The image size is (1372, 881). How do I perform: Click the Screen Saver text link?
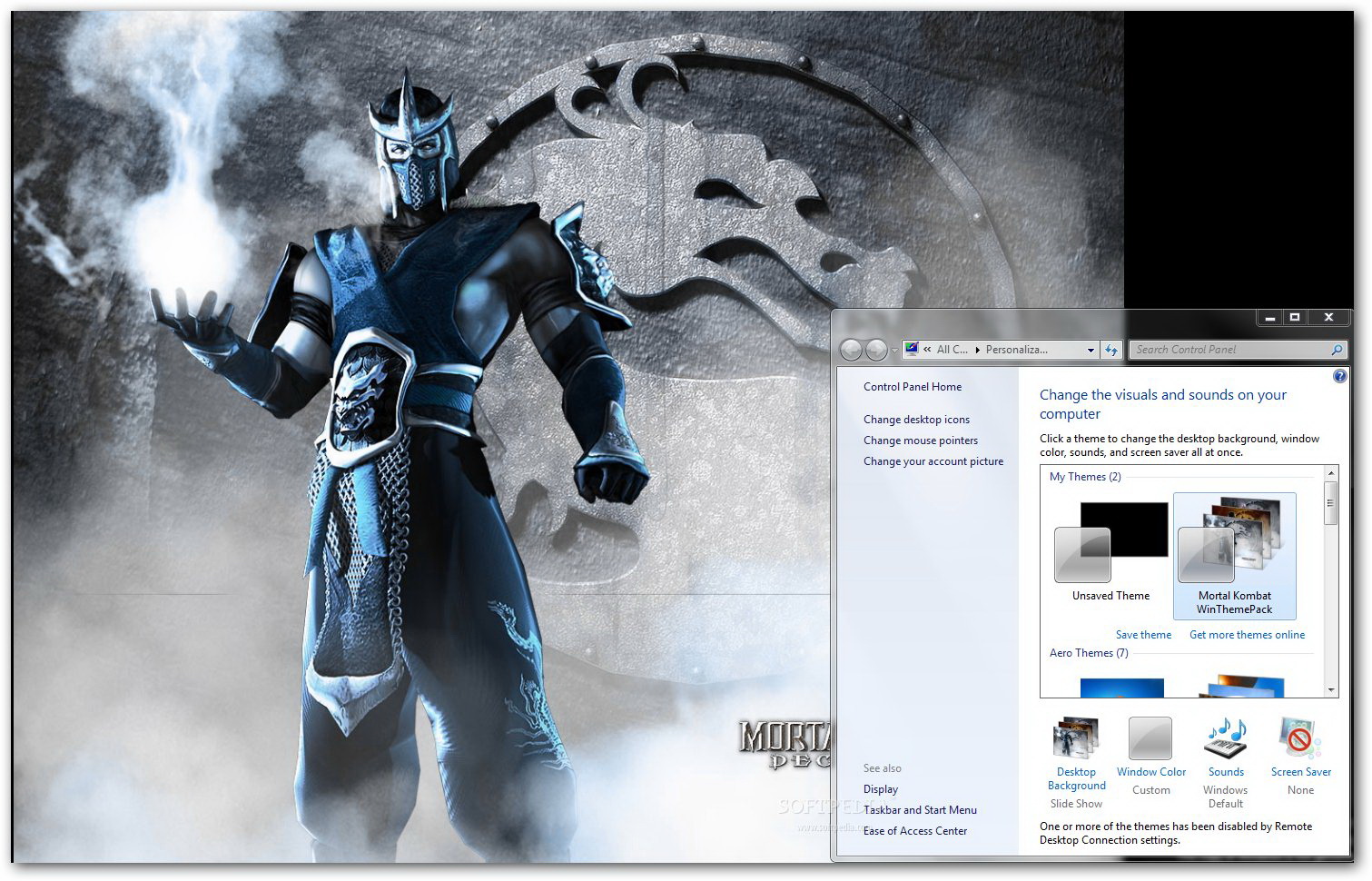(x=1300, y=772)
